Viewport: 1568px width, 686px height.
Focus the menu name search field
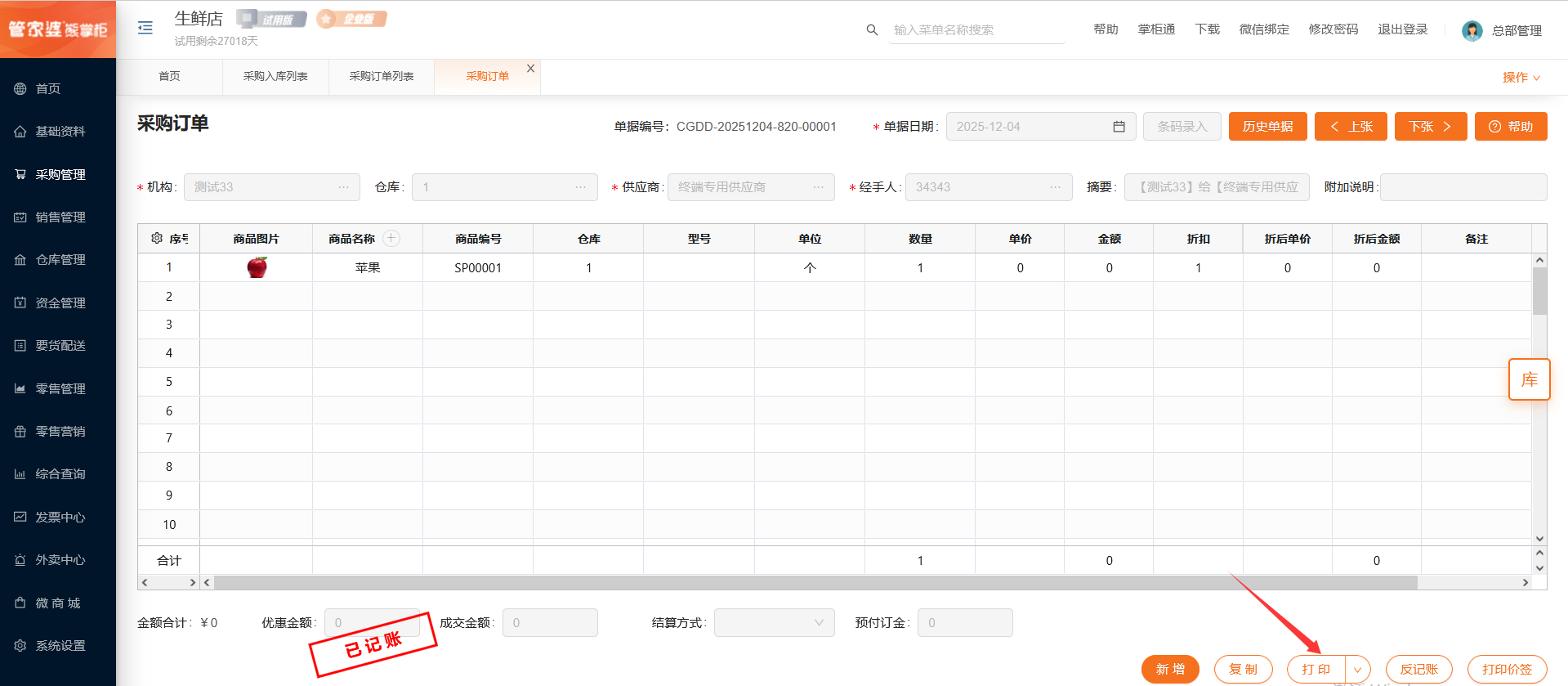coord(976,30)
